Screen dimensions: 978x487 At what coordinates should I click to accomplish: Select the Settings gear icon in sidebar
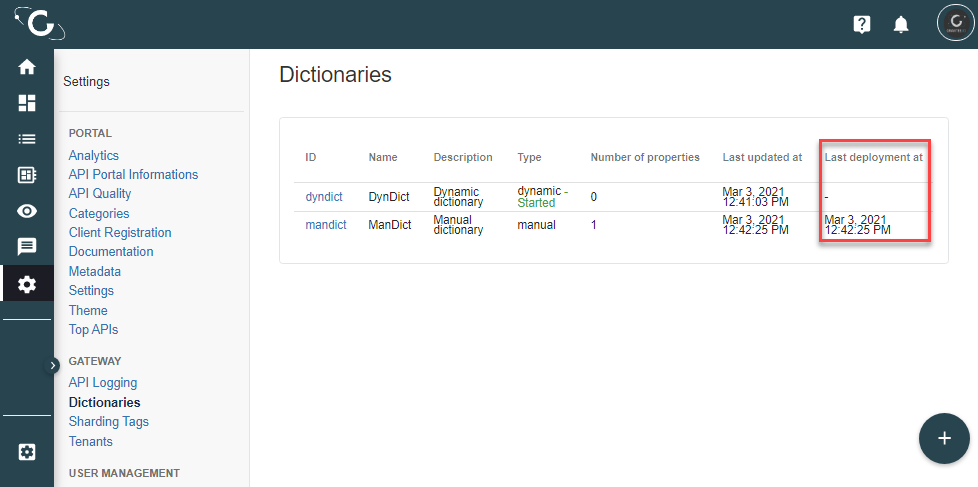(27, 284)
